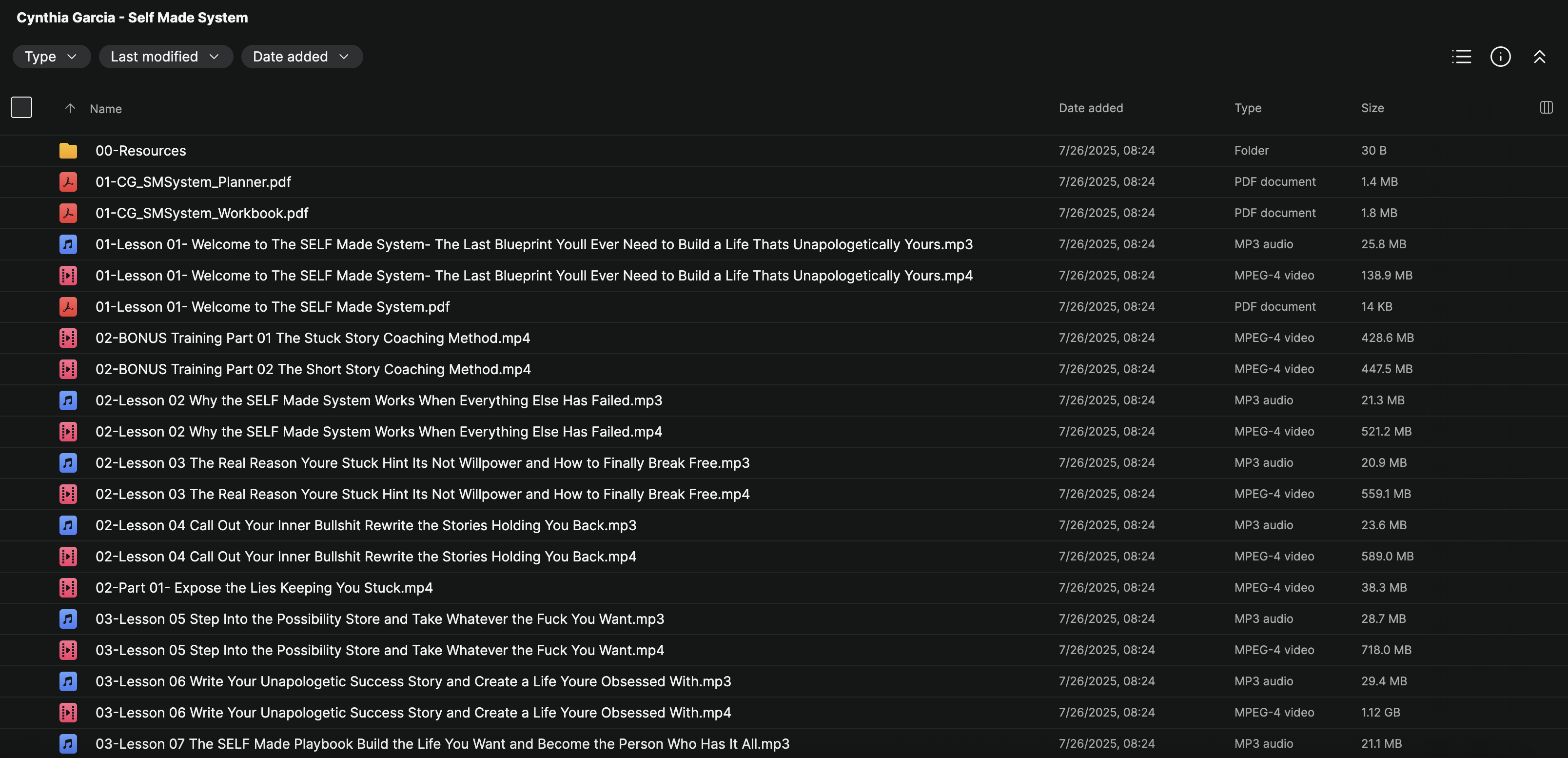
Task: Expand the Type filter dropdown
Action: pyautogui.click(x=51, y=57)
